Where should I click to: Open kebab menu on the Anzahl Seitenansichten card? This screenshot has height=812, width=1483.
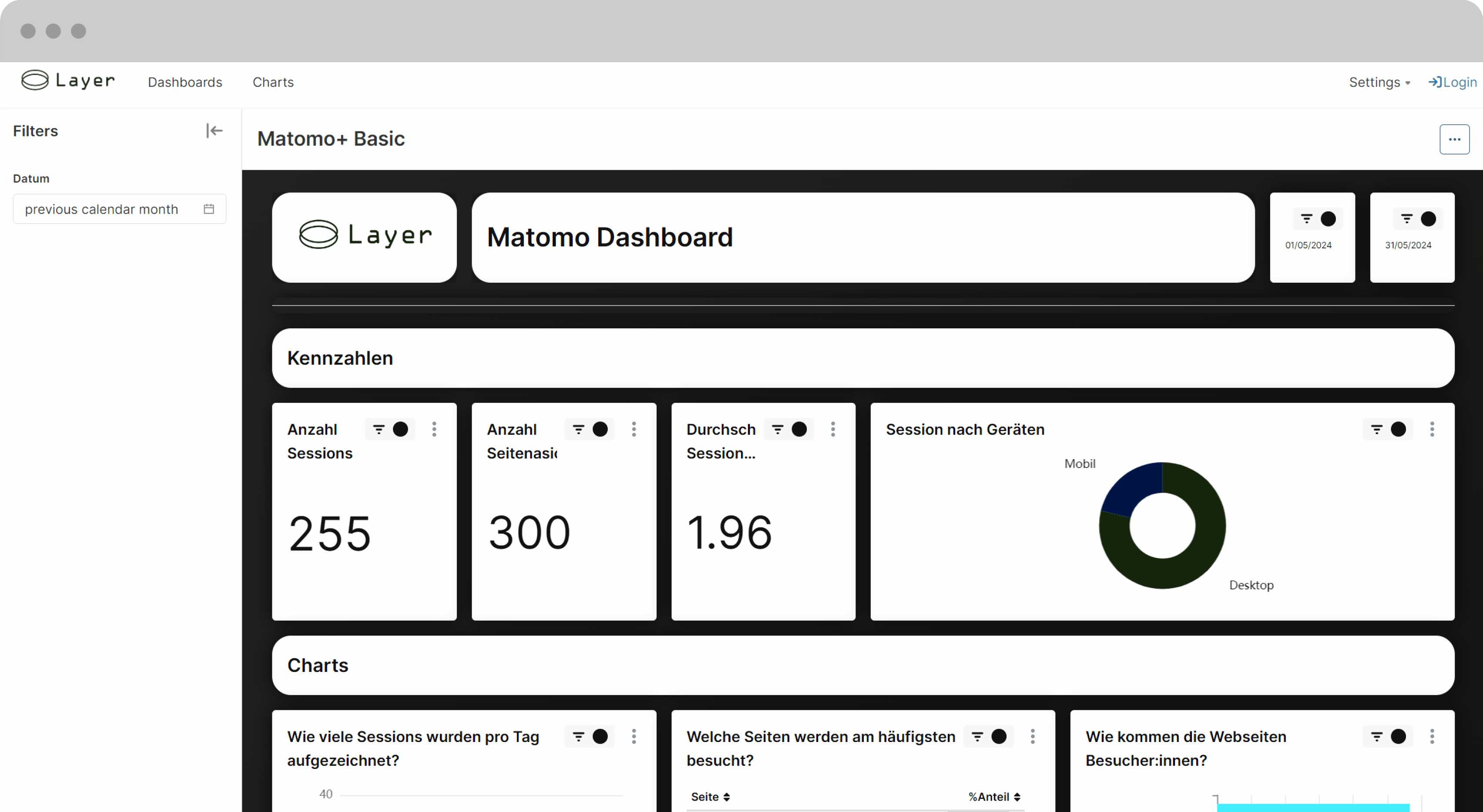[x=634, y=429]
